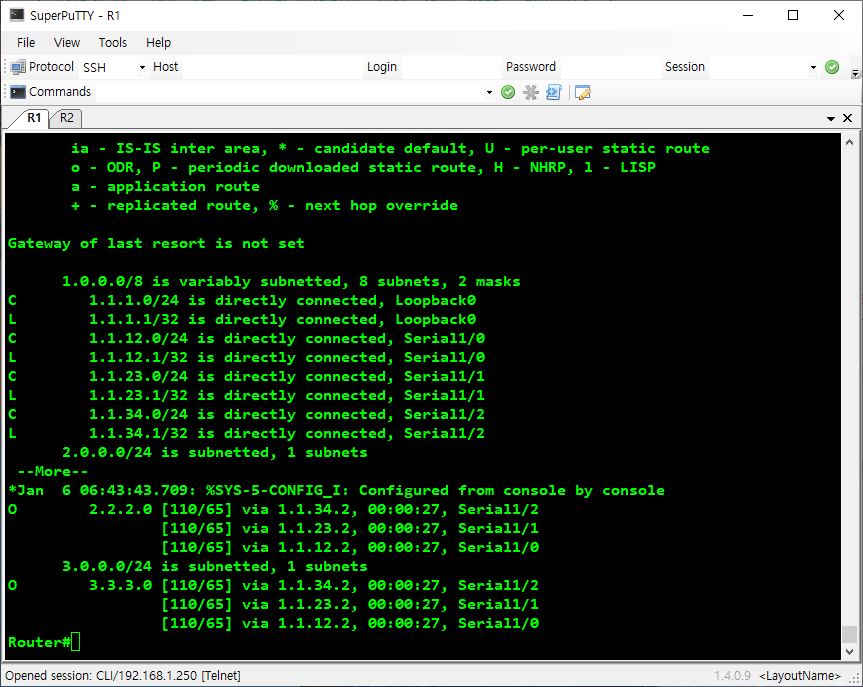The image size is (863, 687).
Task: Click the %SYS-5-CONFIG_I log message
Action: tap(336, 490)
